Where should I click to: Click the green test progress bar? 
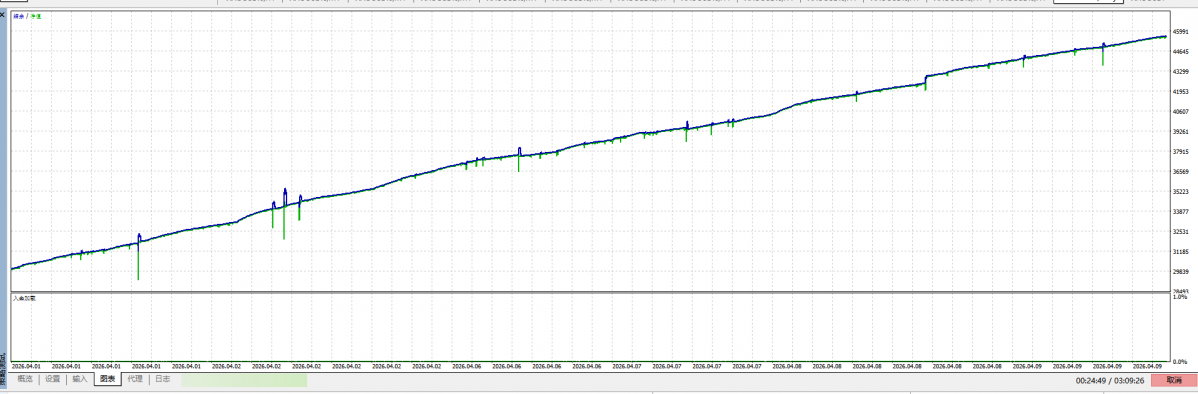tap(244, 379)
